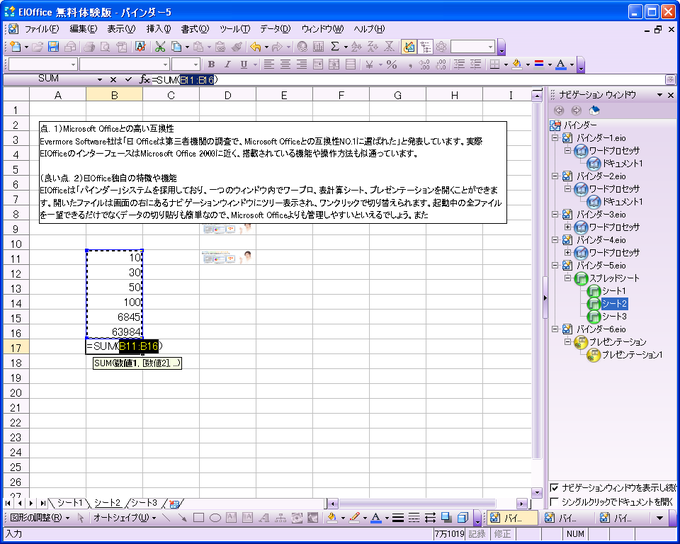Click the Undo arrow icon
The height and width of the screenshot is (544, 680).
coord(256,46)
